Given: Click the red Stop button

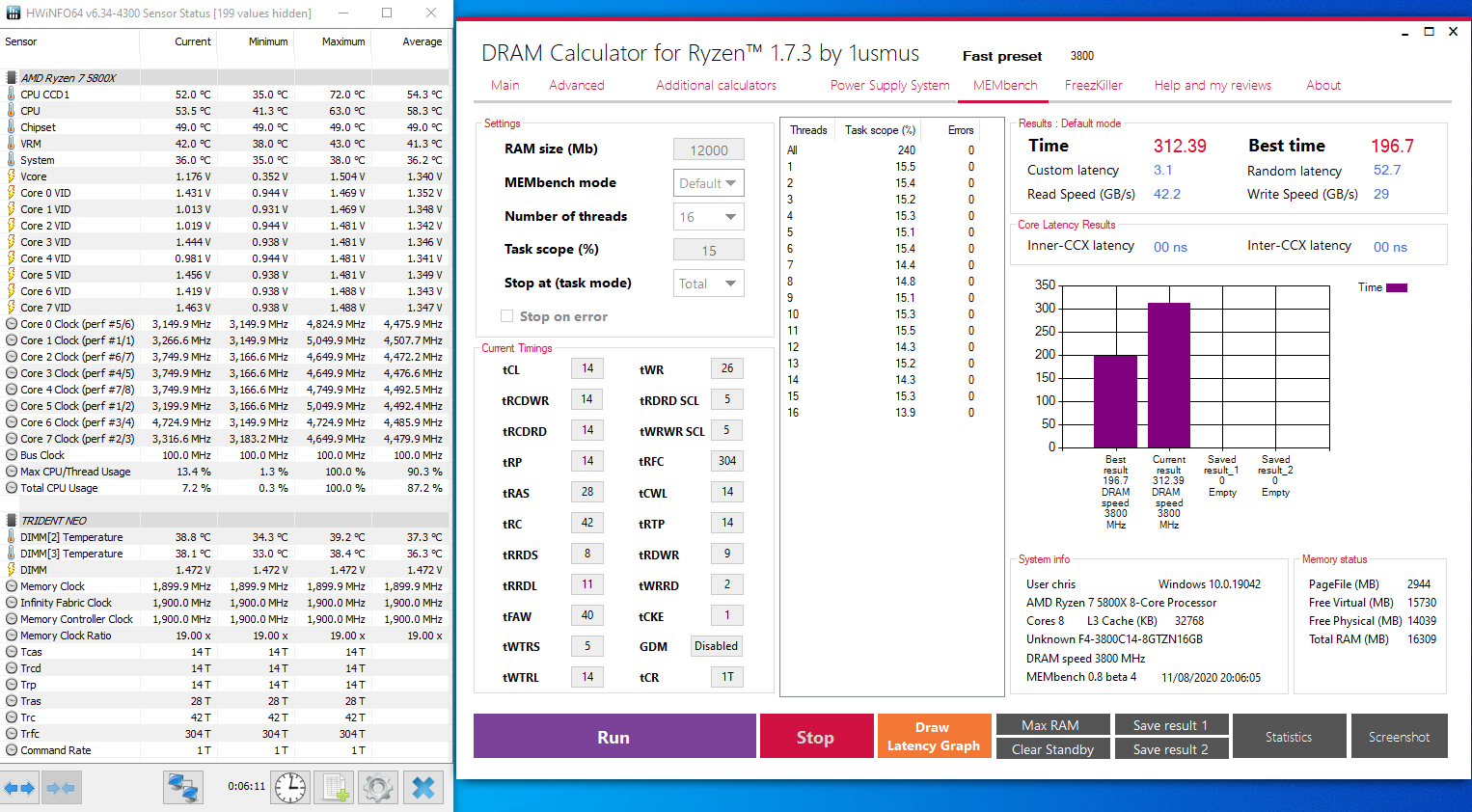Looking at the screenshot, I should [x=816, y=737].
